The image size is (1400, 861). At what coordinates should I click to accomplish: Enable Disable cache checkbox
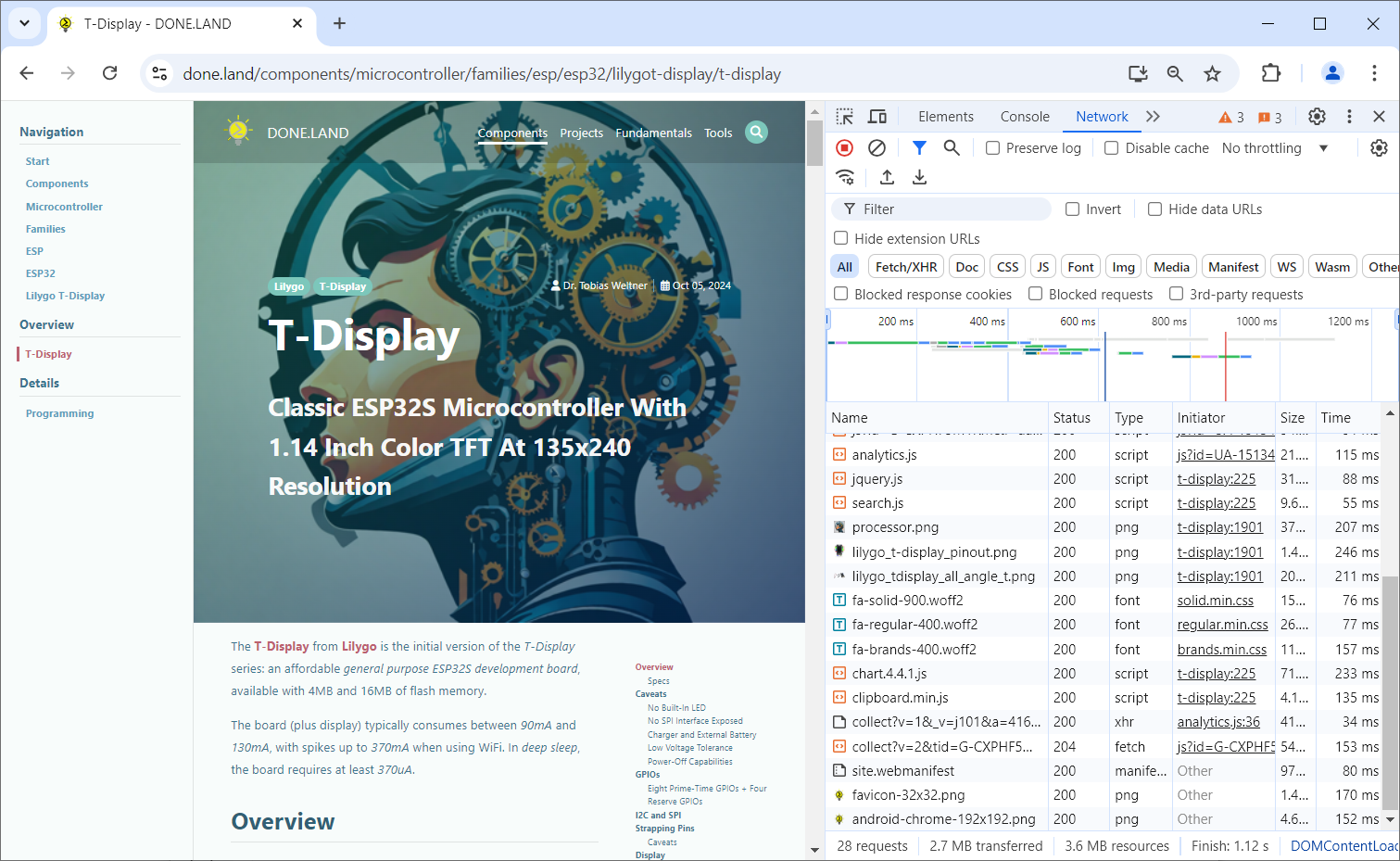(1112, 148)
